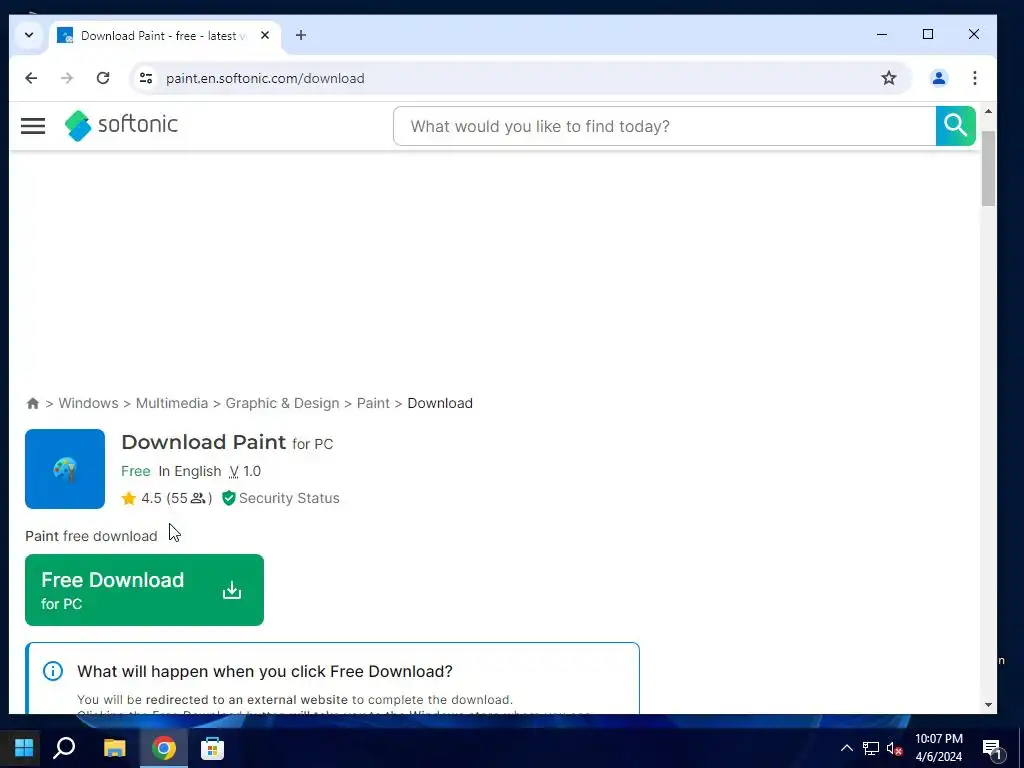The width and height of the screenshot is (1024, 768).
Task: Open the Softonic hamburger menu
Action: [33, 125]
